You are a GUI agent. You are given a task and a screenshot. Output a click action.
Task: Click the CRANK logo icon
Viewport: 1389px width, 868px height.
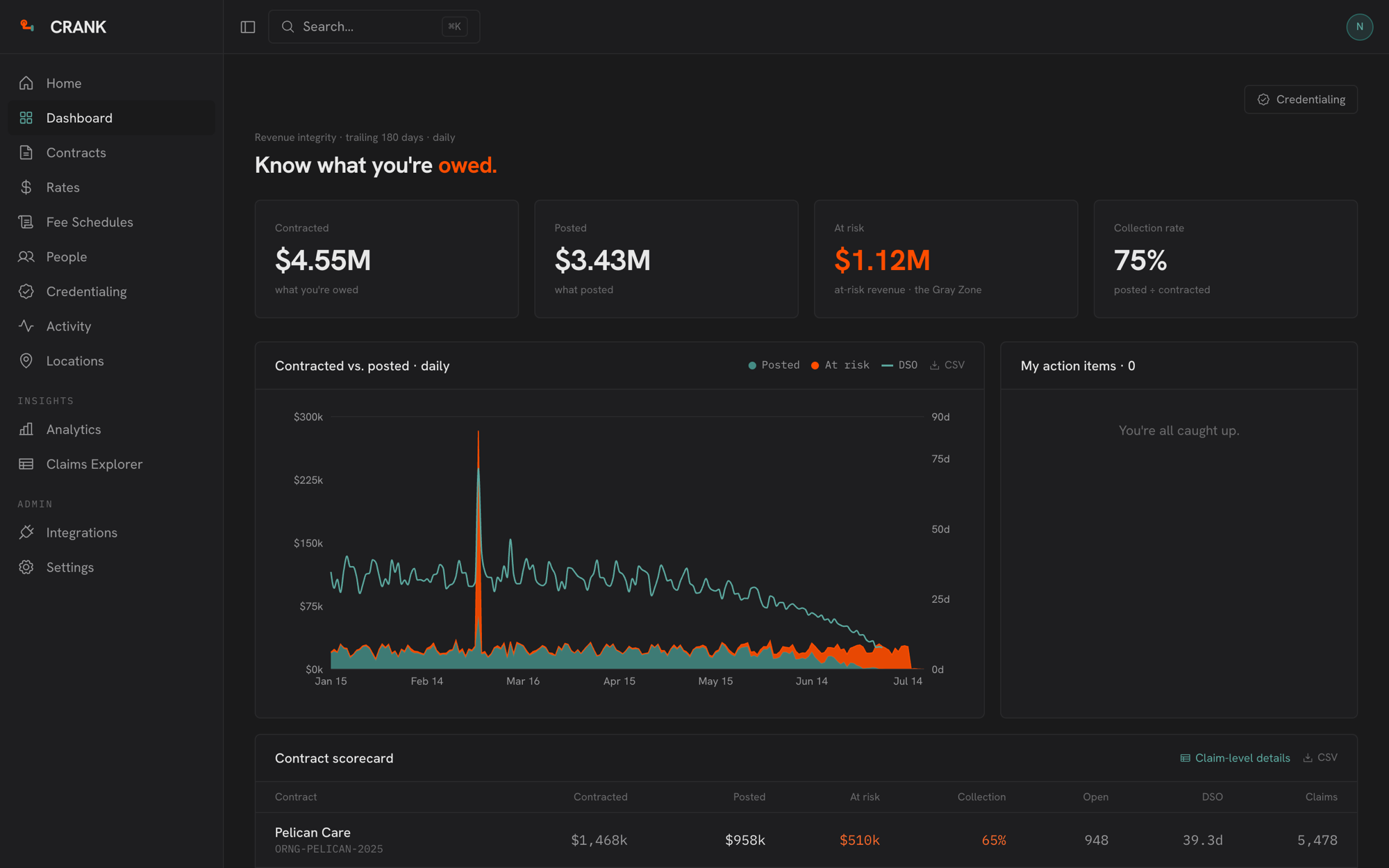coord(27,26)
